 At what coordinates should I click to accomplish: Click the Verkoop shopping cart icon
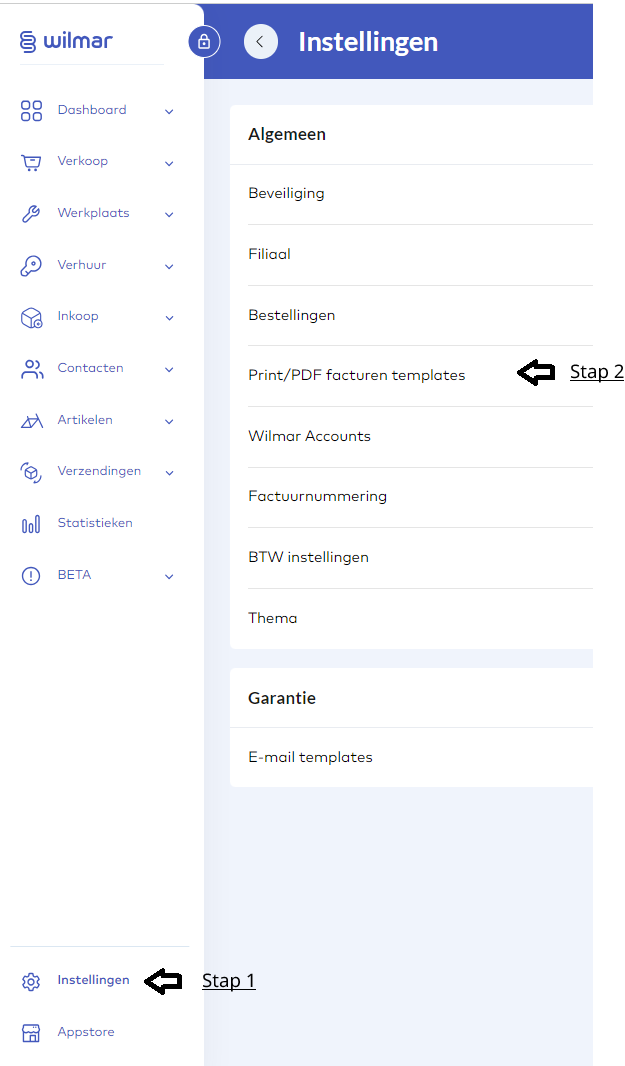[x=31, y=162]
